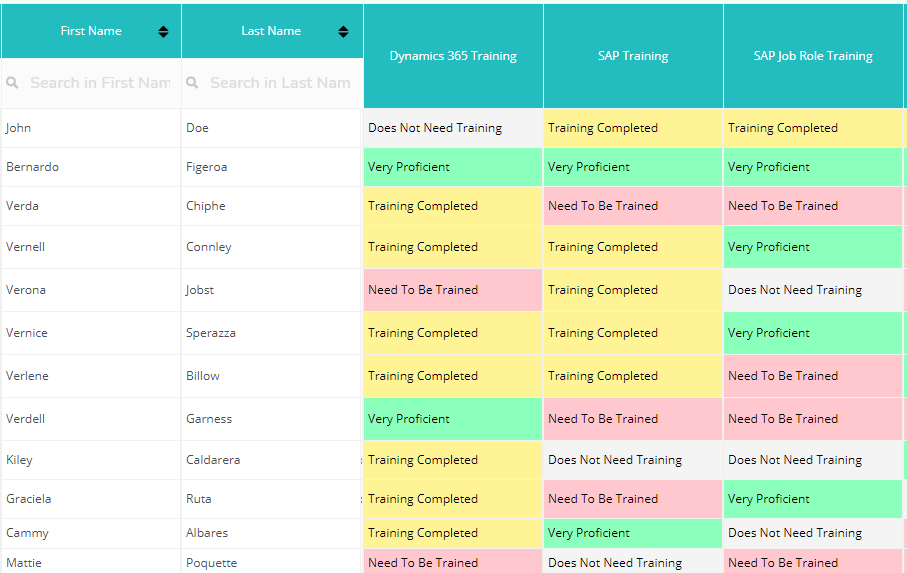
Task: Click Verlene's Need To Be Trained cell
Action: tap(813, 376)
